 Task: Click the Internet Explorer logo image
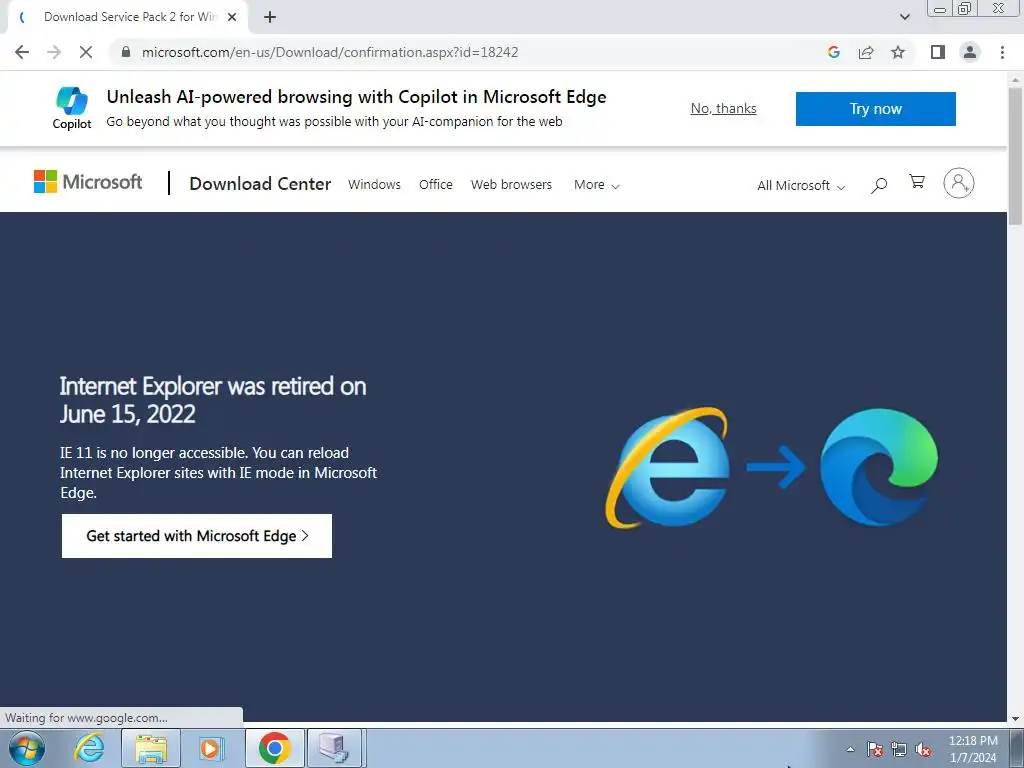(667, 468)
